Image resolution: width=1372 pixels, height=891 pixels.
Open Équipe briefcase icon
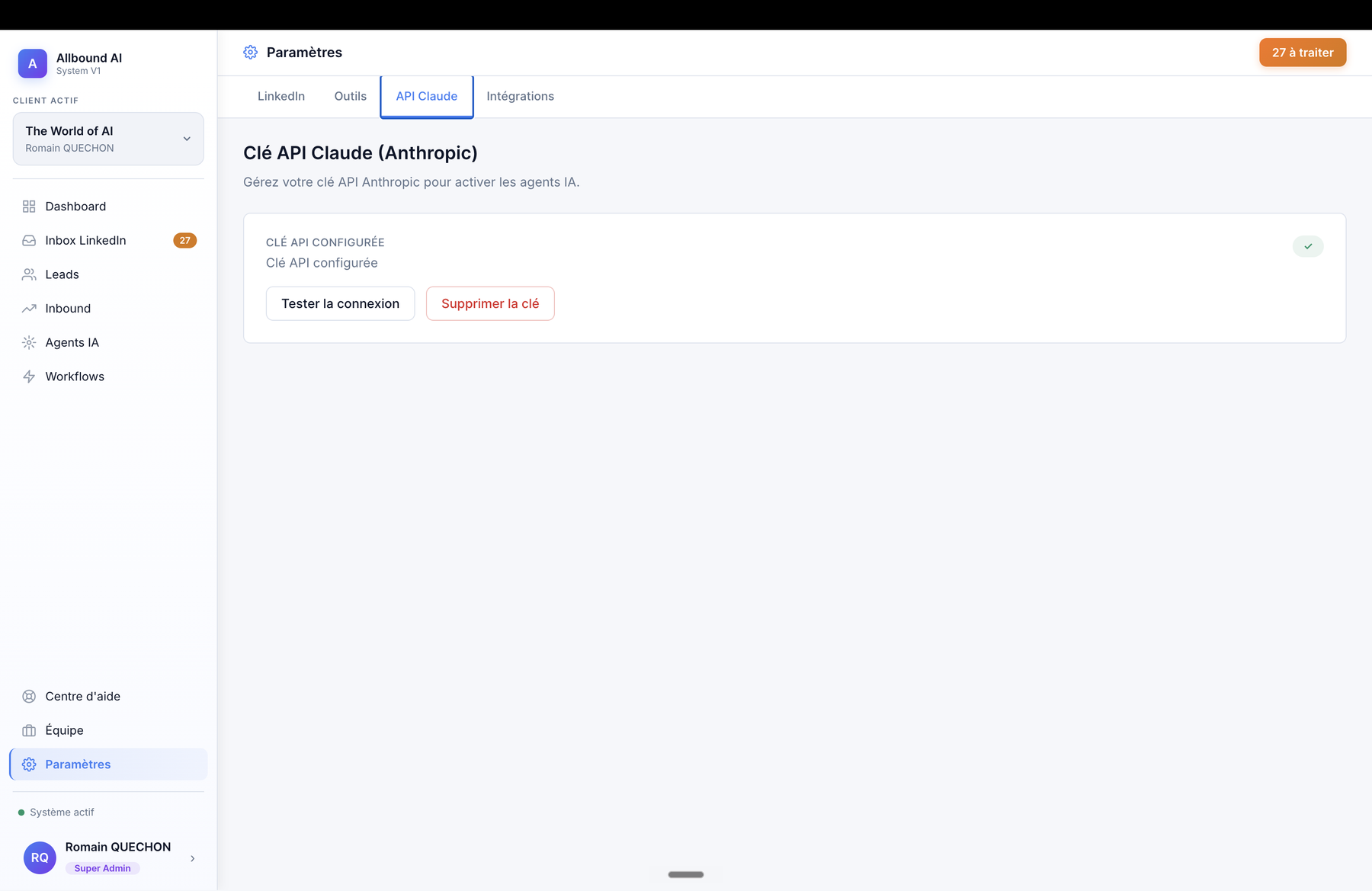29,731
